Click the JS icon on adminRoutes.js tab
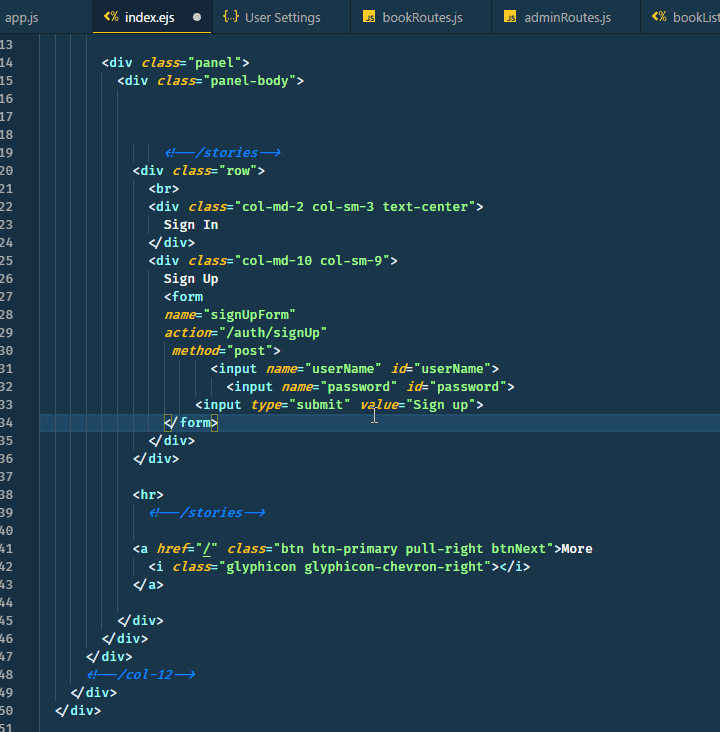720x732 pixels. tap(511, 17)
